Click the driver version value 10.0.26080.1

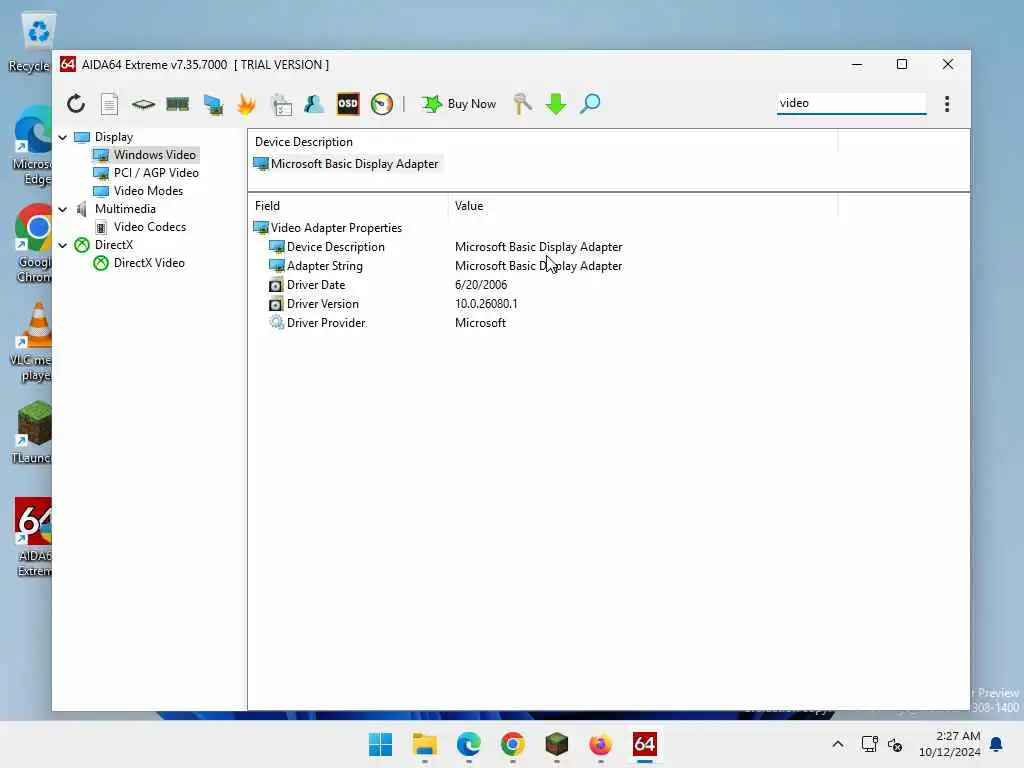click(x=486, y=304)
